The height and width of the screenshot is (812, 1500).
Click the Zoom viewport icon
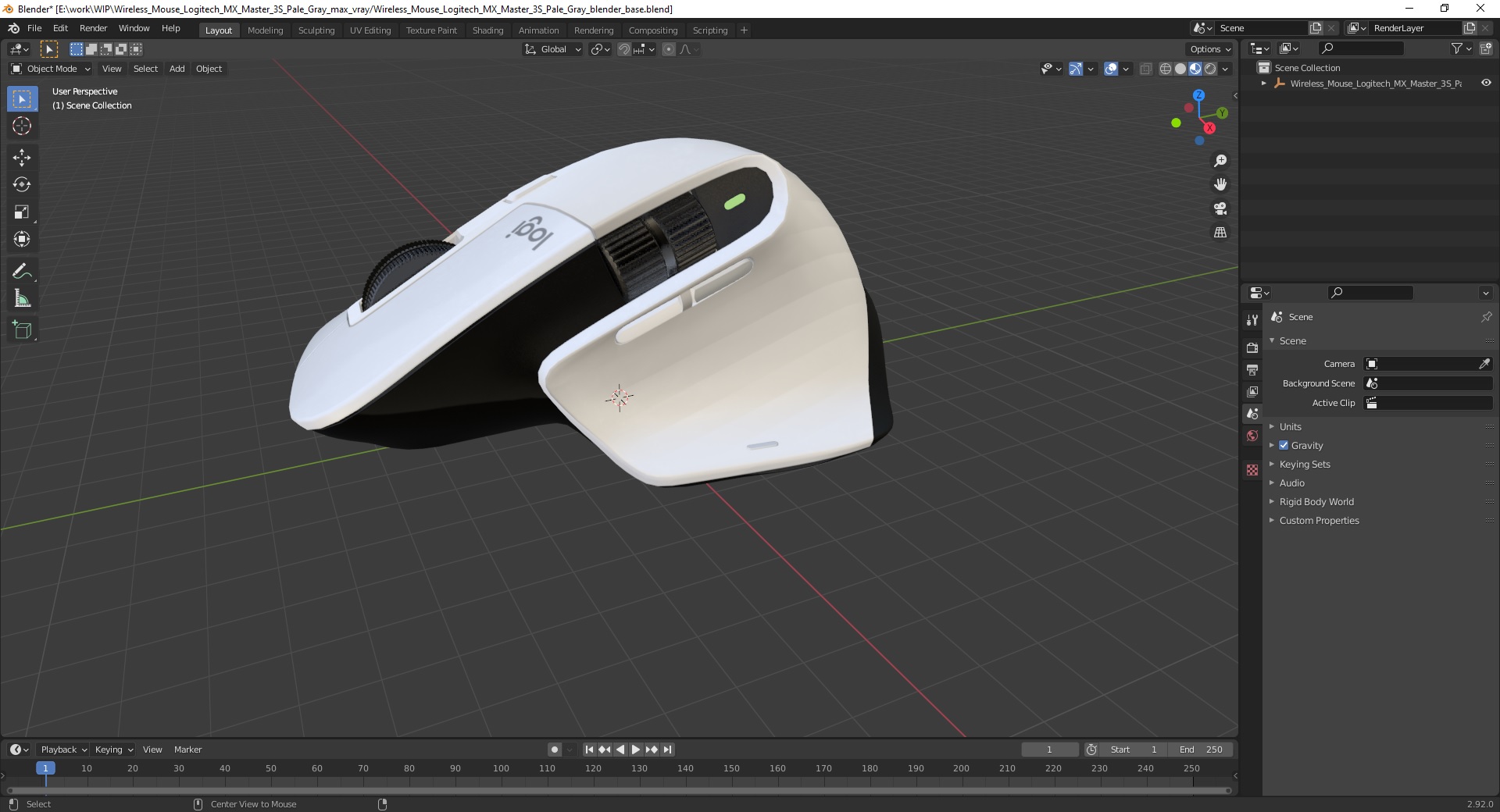[x=1220, y=161]
